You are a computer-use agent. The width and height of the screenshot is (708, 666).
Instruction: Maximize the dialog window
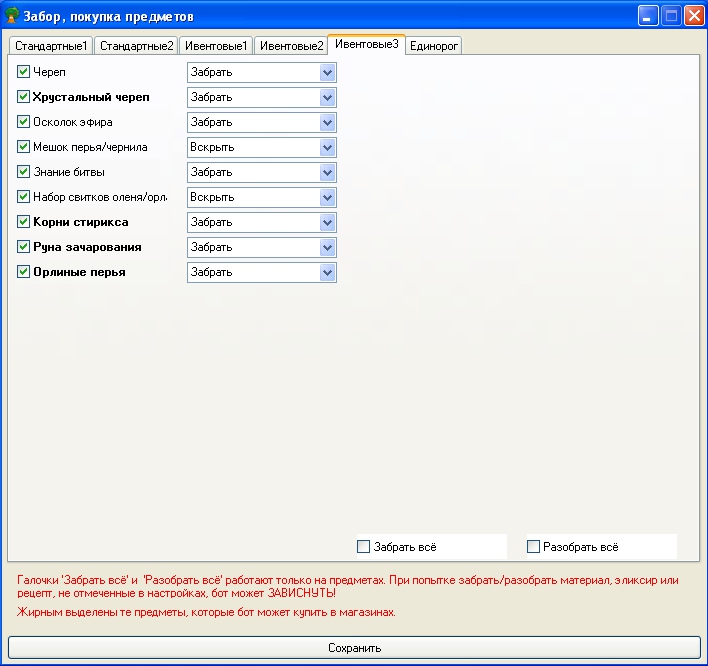tap(671, 16)
